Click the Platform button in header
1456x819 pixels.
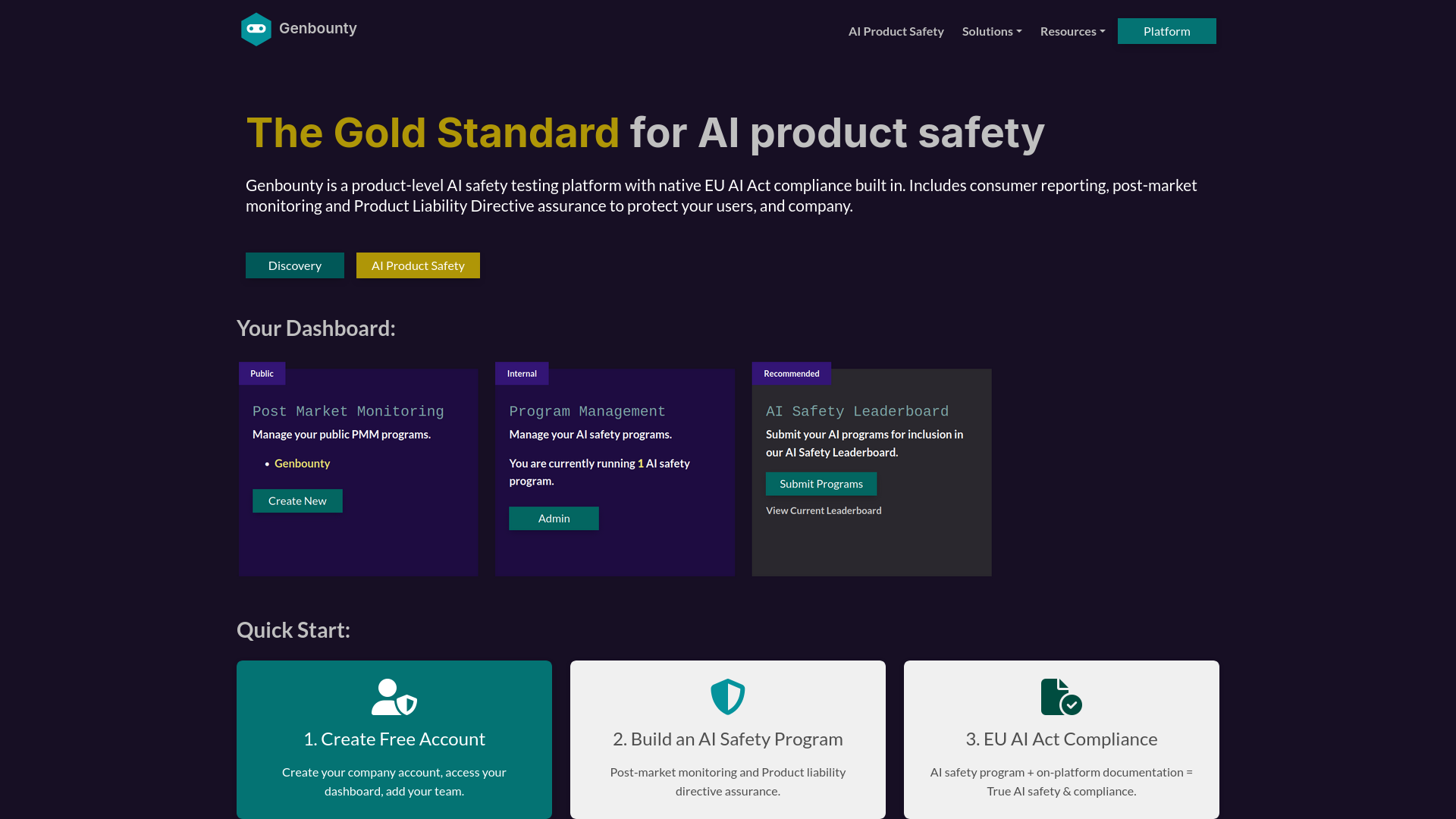[x=1166, y=31]
